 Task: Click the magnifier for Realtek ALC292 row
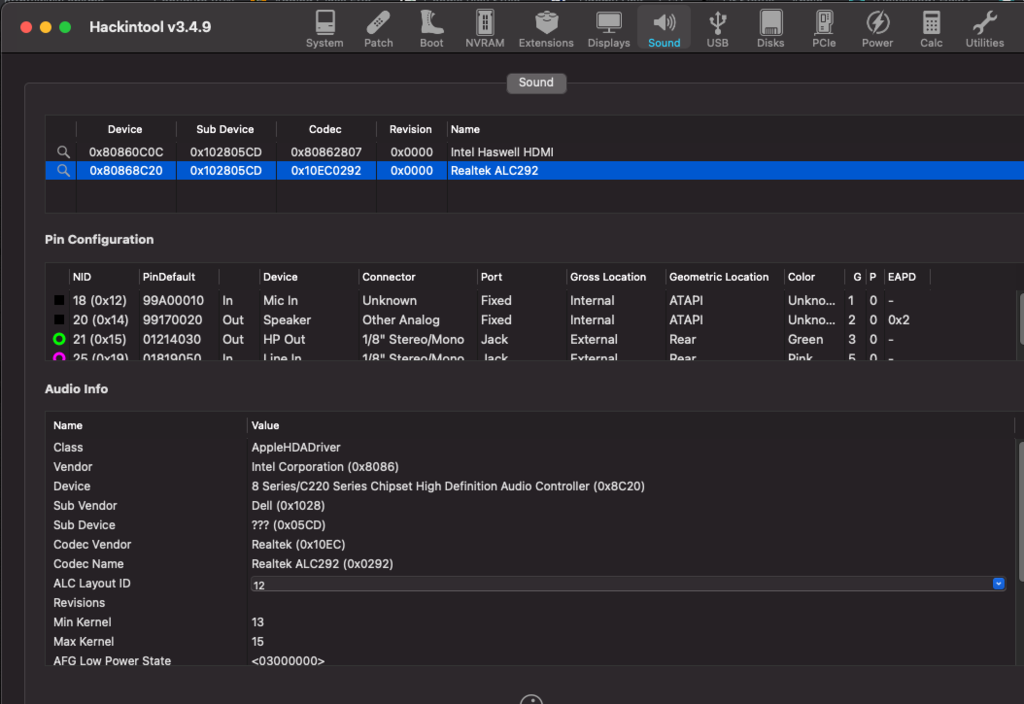62,170
